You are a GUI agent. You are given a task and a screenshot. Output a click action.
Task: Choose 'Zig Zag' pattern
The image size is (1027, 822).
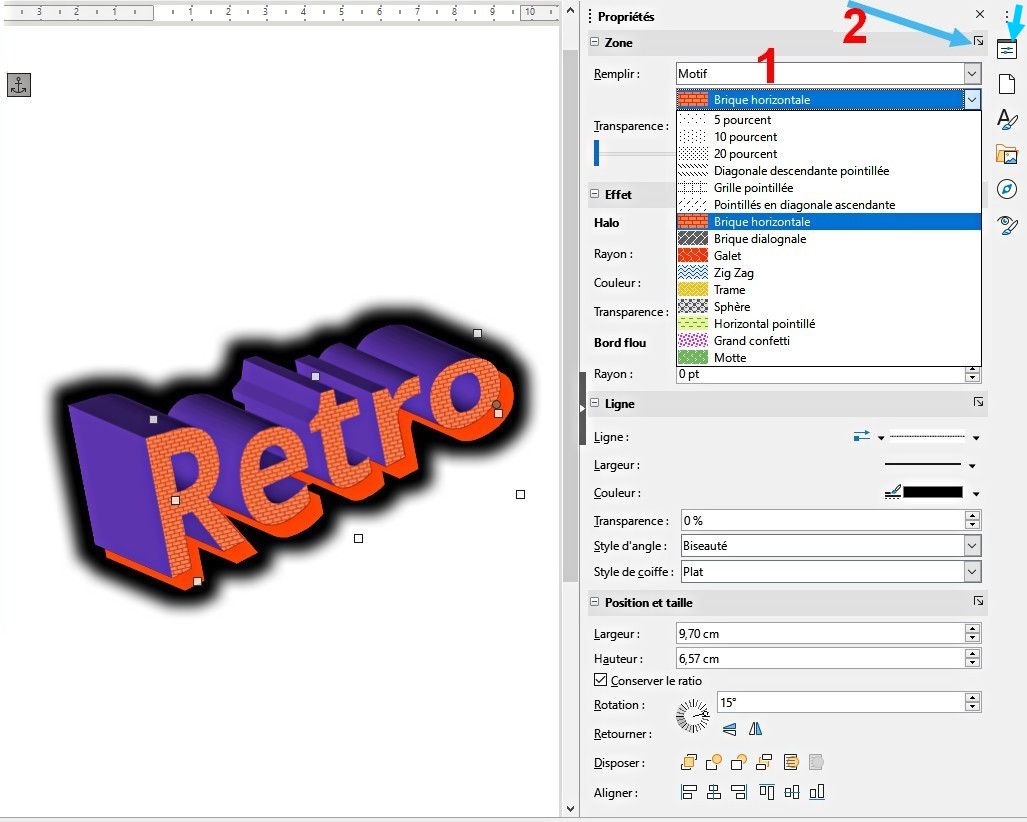[x=829, y=273]
